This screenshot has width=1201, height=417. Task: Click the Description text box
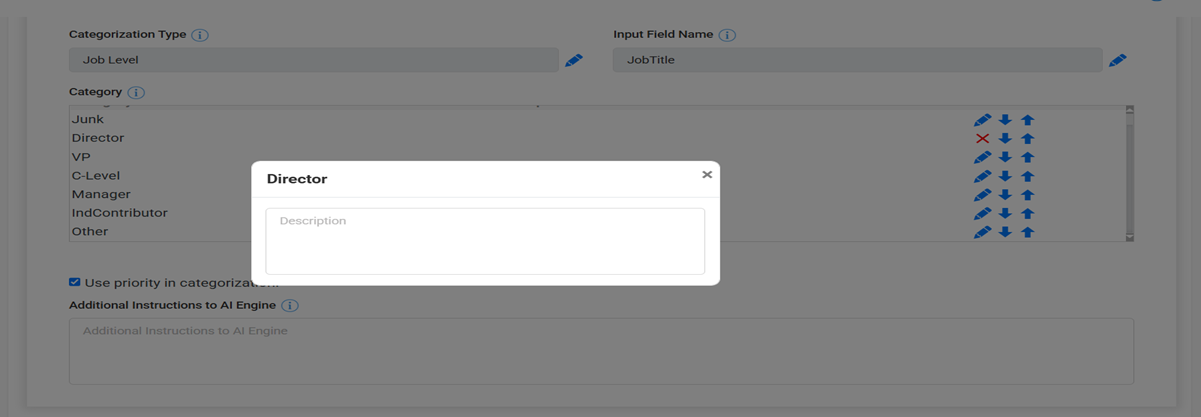coord(485,241)
